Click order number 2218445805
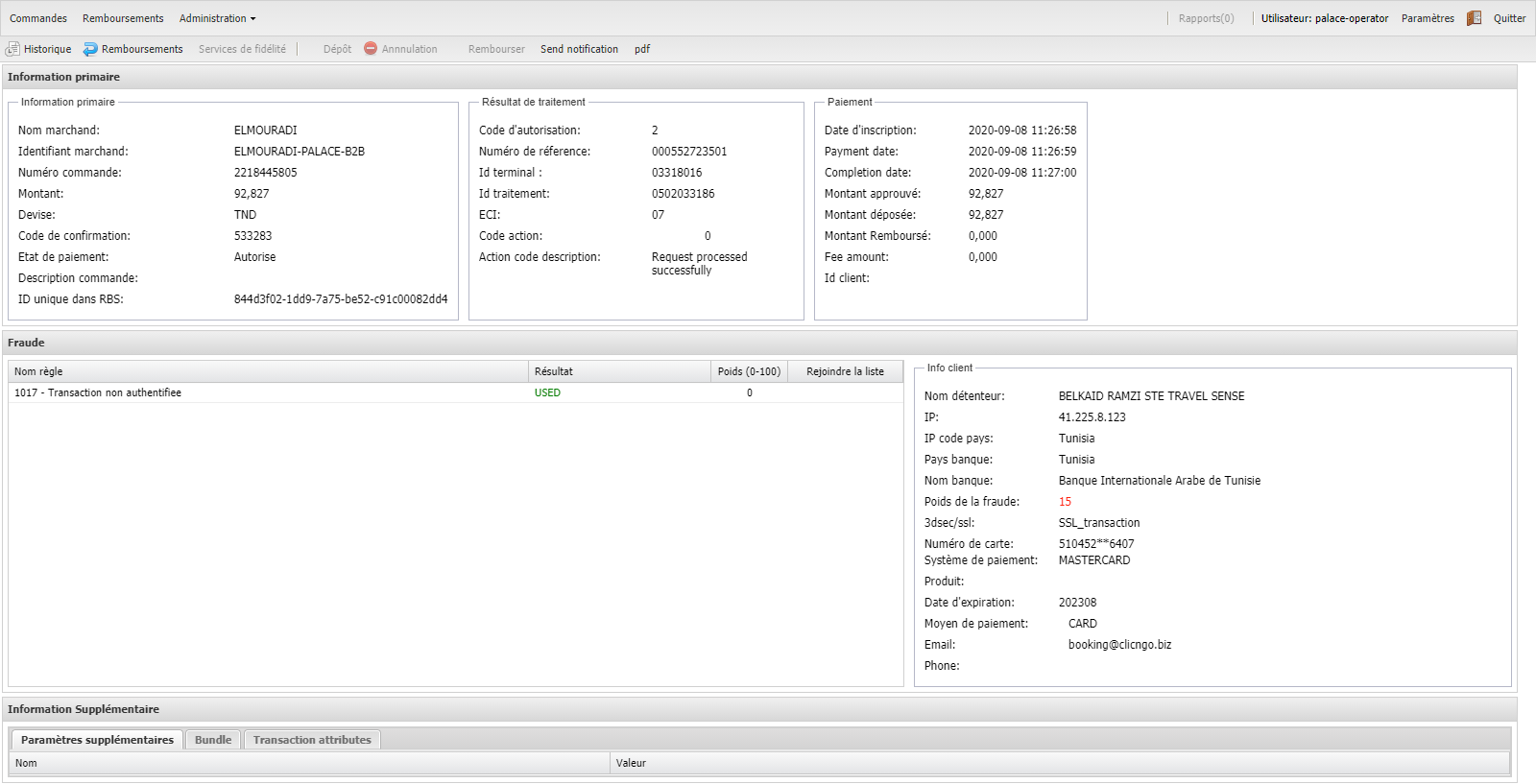Image resolution: width=1536 pixels, height=784 pixels. 266,173
